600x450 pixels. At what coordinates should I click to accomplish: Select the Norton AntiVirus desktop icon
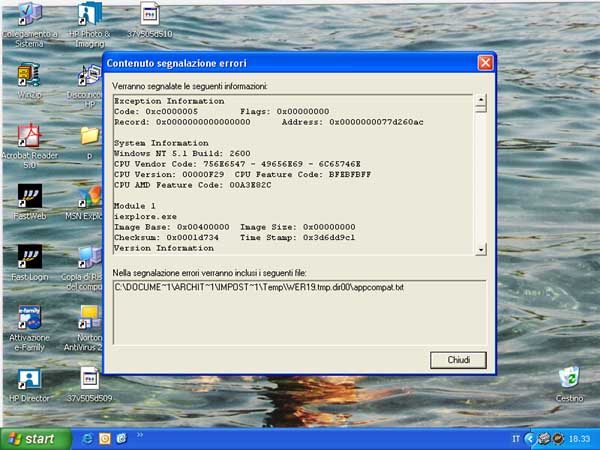pyautogui.click(x=84, y=328)
